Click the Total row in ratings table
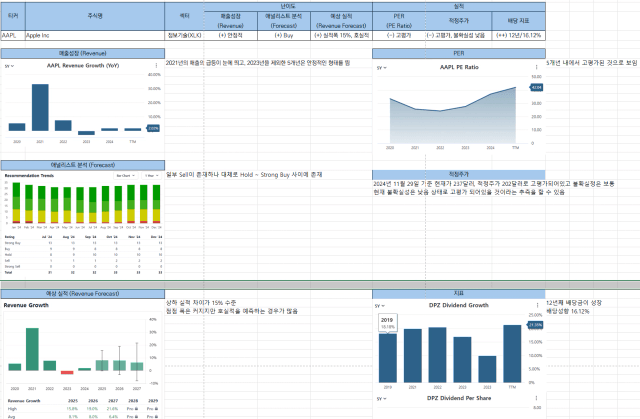The width and height of the screenshot is (640, 419). (x=83, y=272)
